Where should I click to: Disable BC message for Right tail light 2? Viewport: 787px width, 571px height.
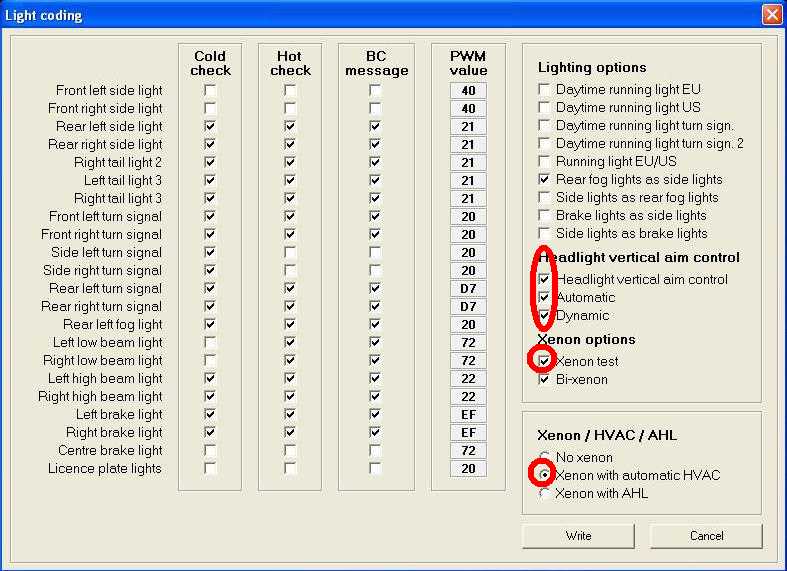374,163
